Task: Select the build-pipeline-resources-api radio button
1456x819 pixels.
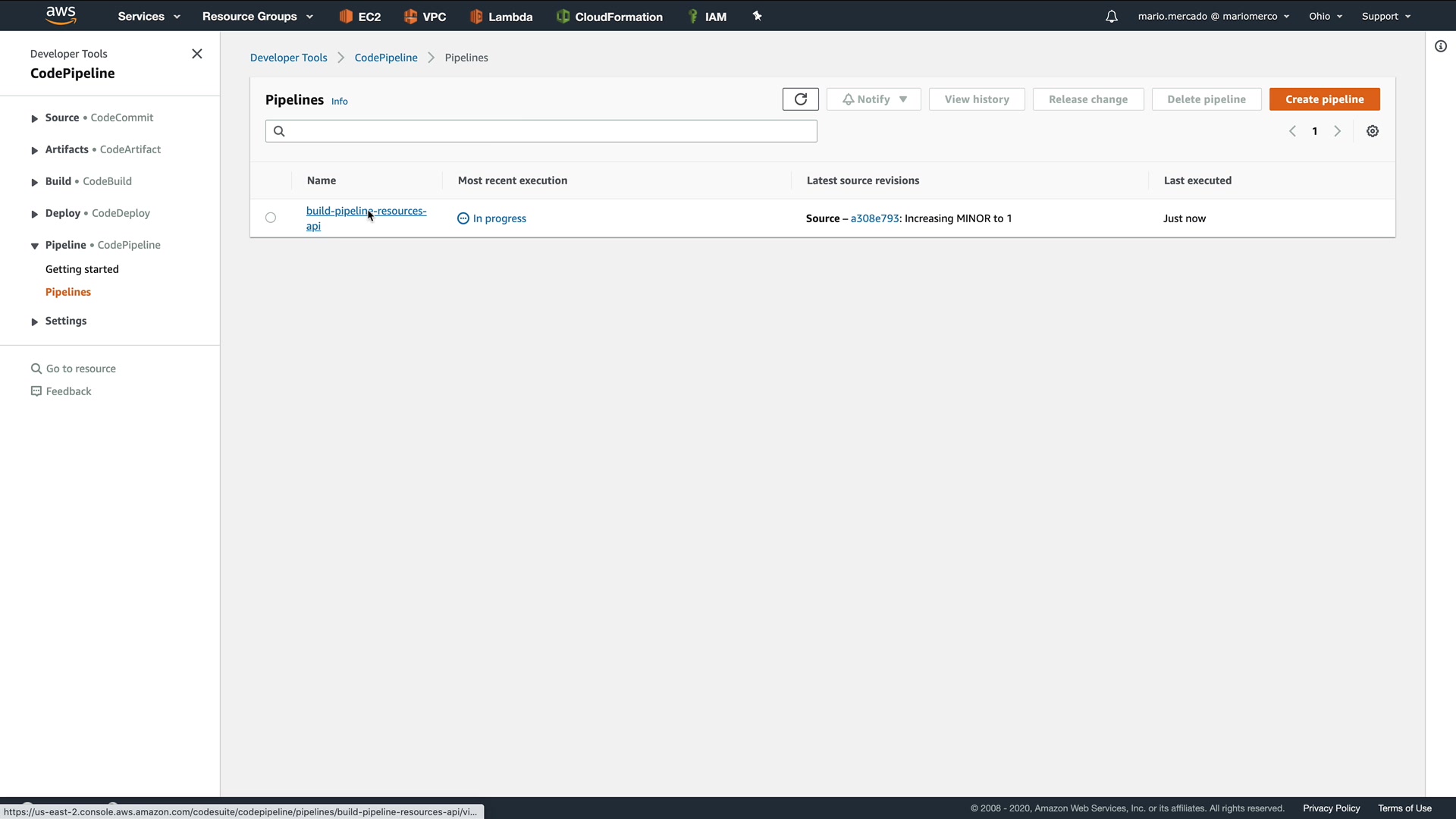Action: click(x=271, y=218)
